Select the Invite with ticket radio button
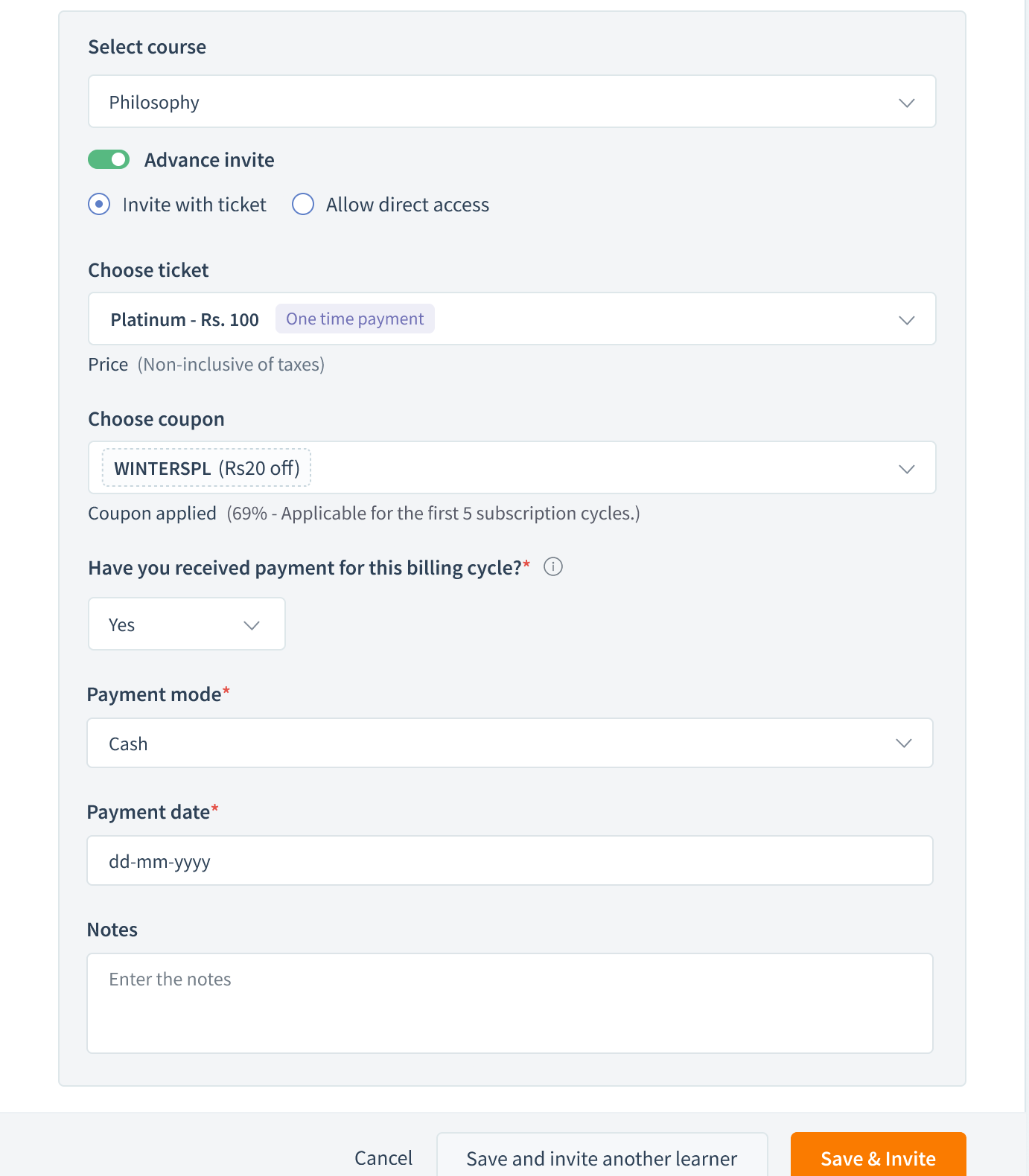1029x1176 pixels. 99,205
